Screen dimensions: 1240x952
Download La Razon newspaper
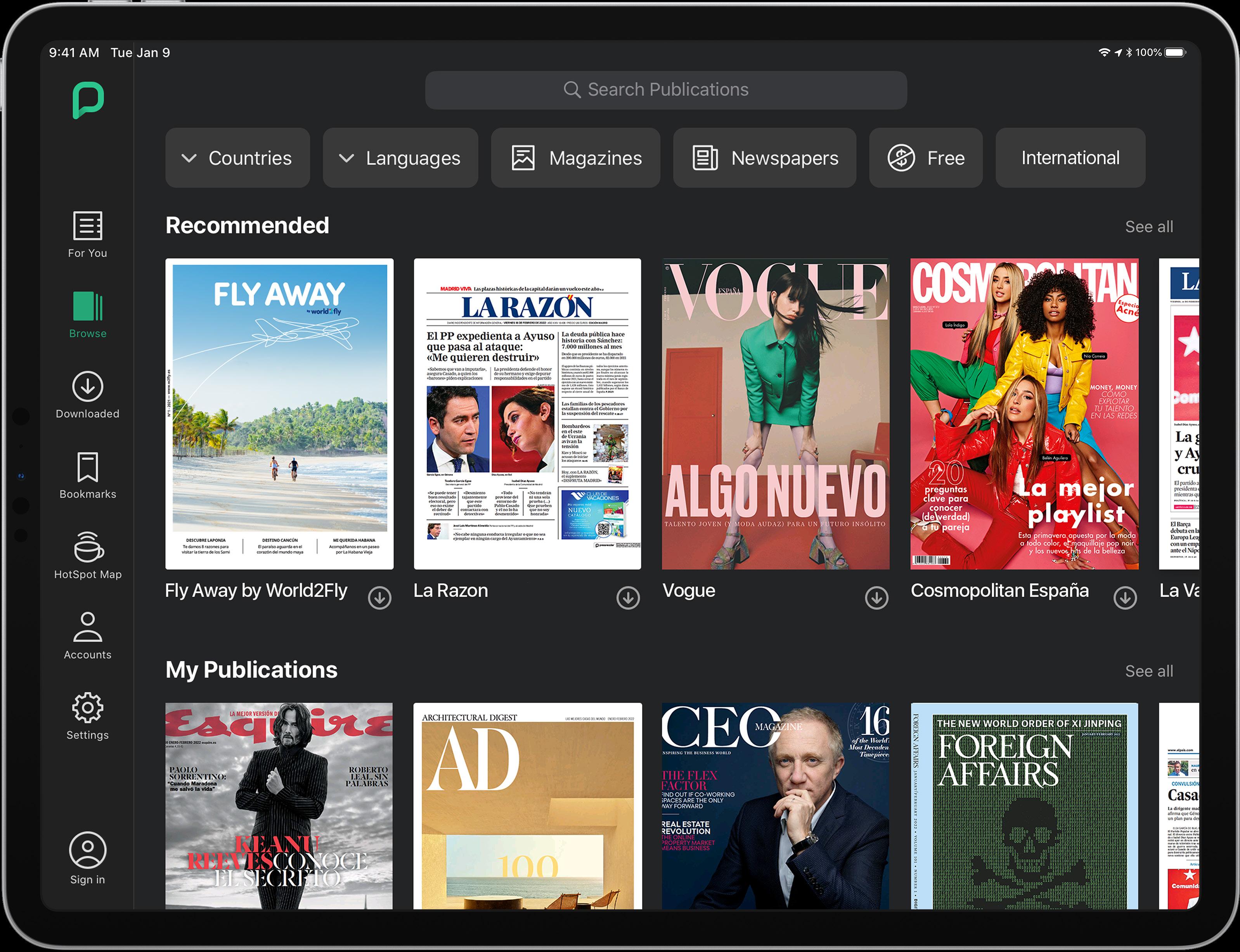628,598
